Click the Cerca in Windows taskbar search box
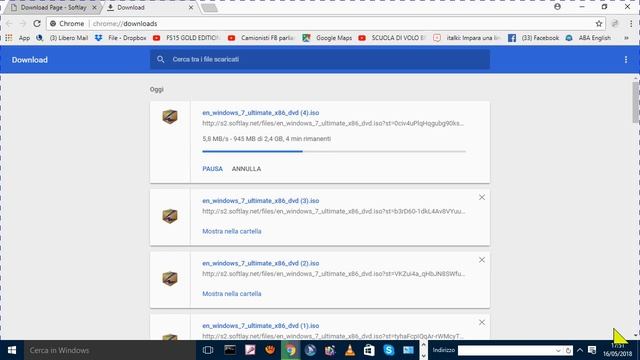Image resolution: width=640 pixels, height=360 pixels. point(109,350)
